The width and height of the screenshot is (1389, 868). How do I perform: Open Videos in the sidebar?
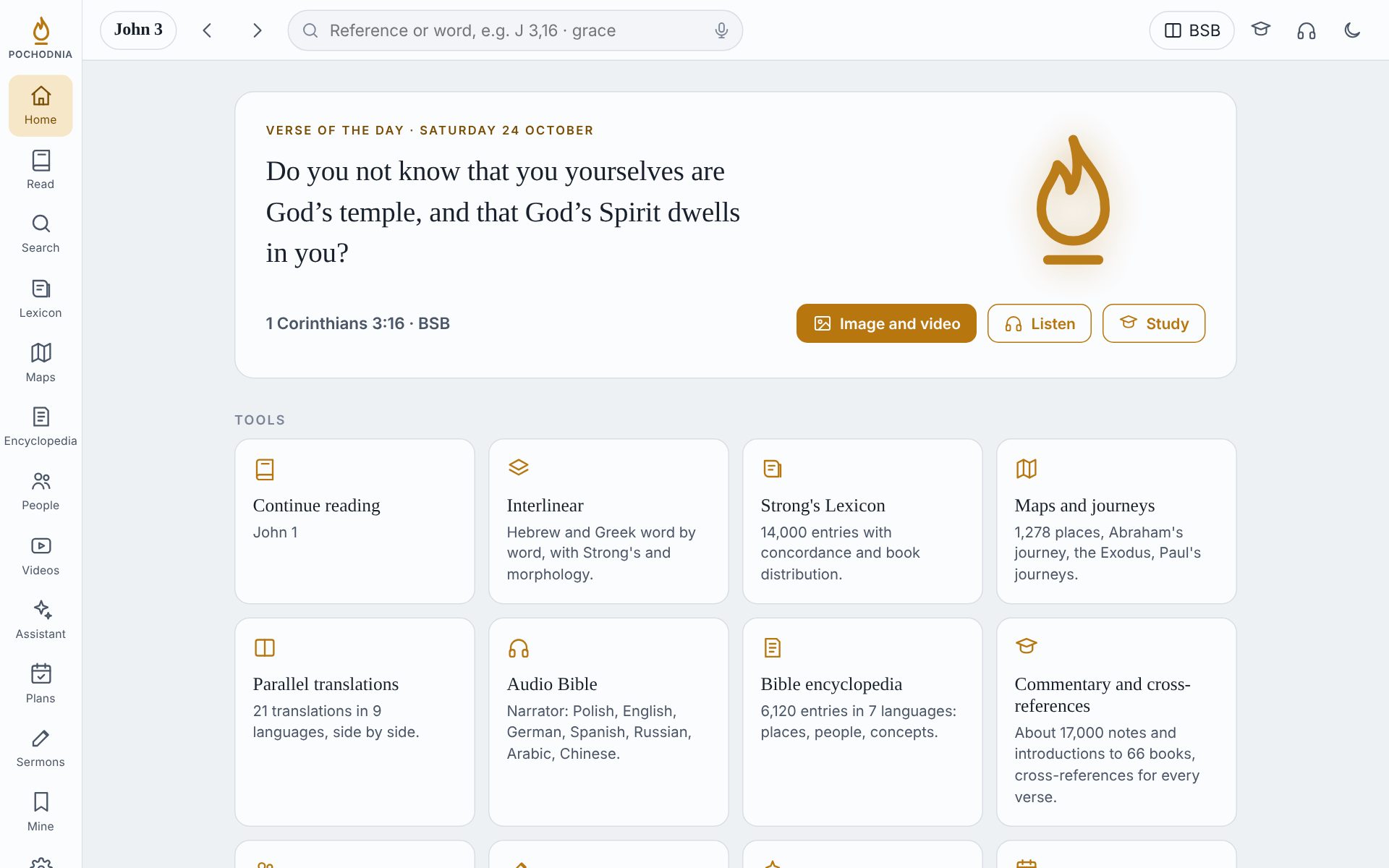[41, 556]
